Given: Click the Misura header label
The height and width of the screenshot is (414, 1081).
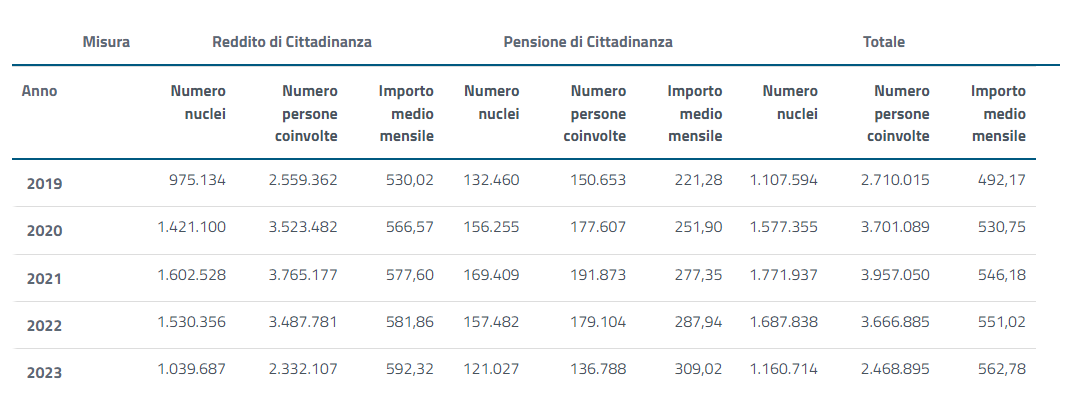Looking at the screenshot, I should [x=107, y=42].
